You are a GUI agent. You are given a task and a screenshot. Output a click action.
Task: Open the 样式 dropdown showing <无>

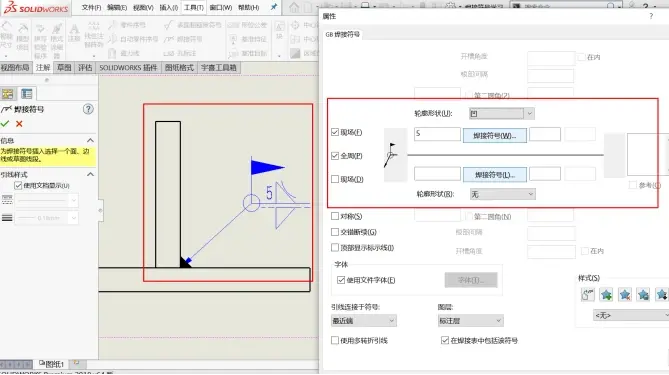[631, 315]
